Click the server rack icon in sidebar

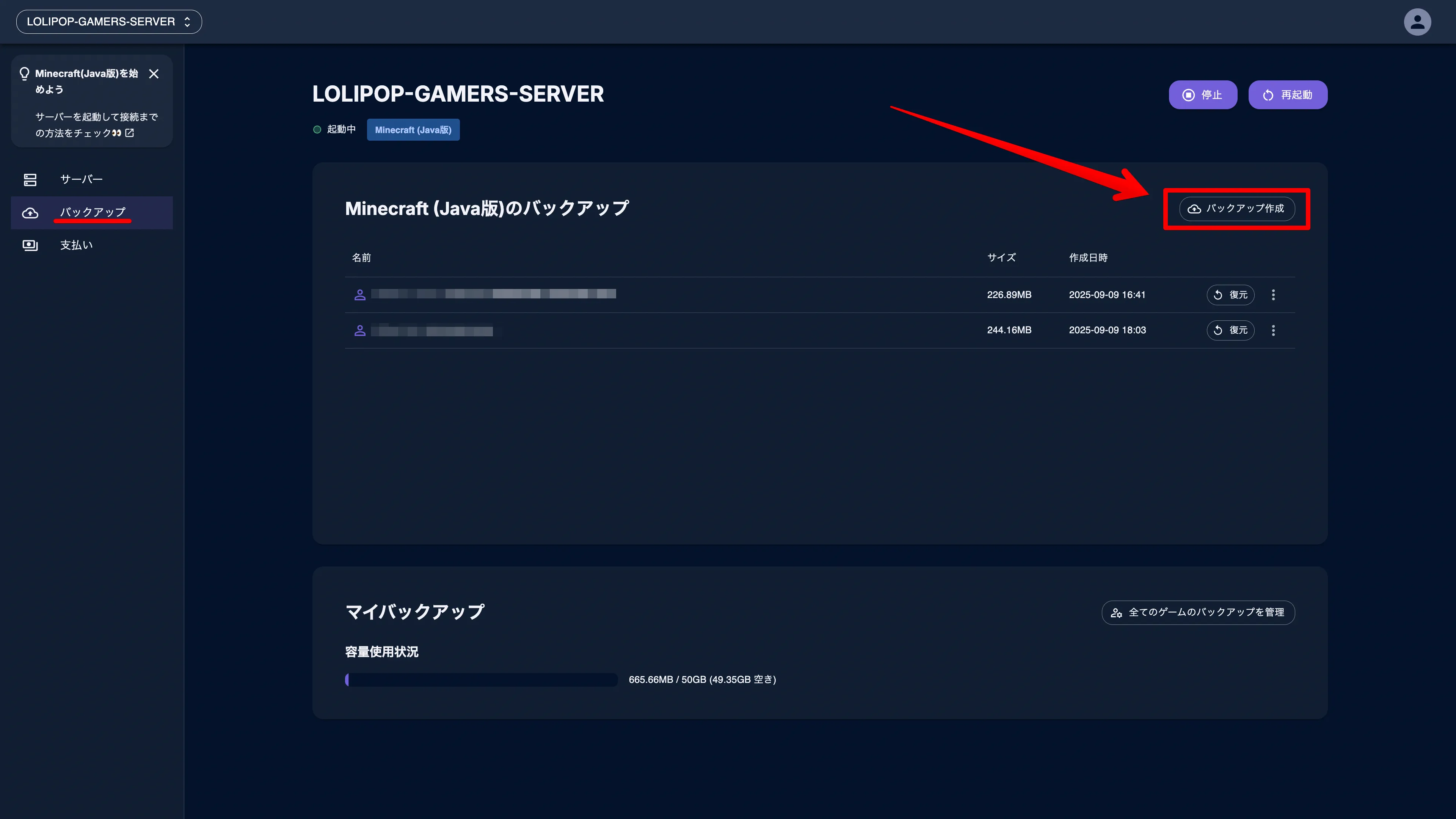click(x=30, y=180)
